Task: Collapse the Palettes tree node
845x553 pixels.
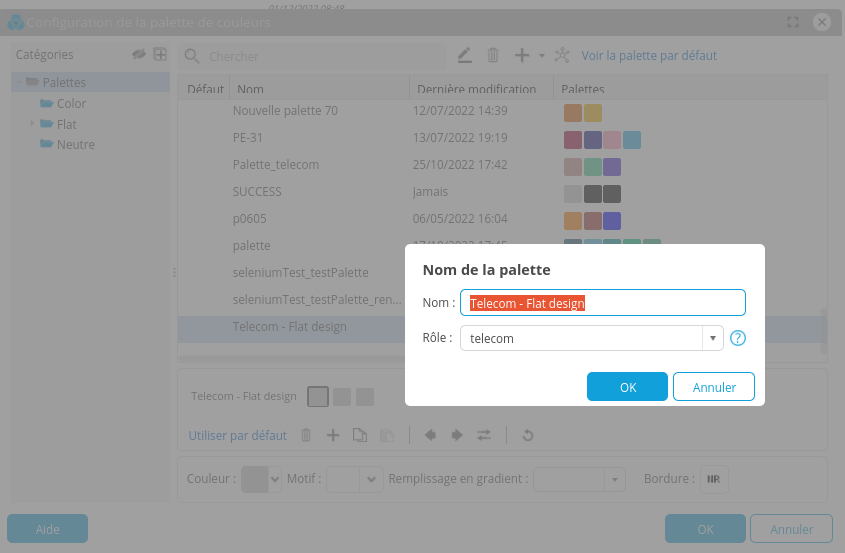Action: (x=19, y=82)
